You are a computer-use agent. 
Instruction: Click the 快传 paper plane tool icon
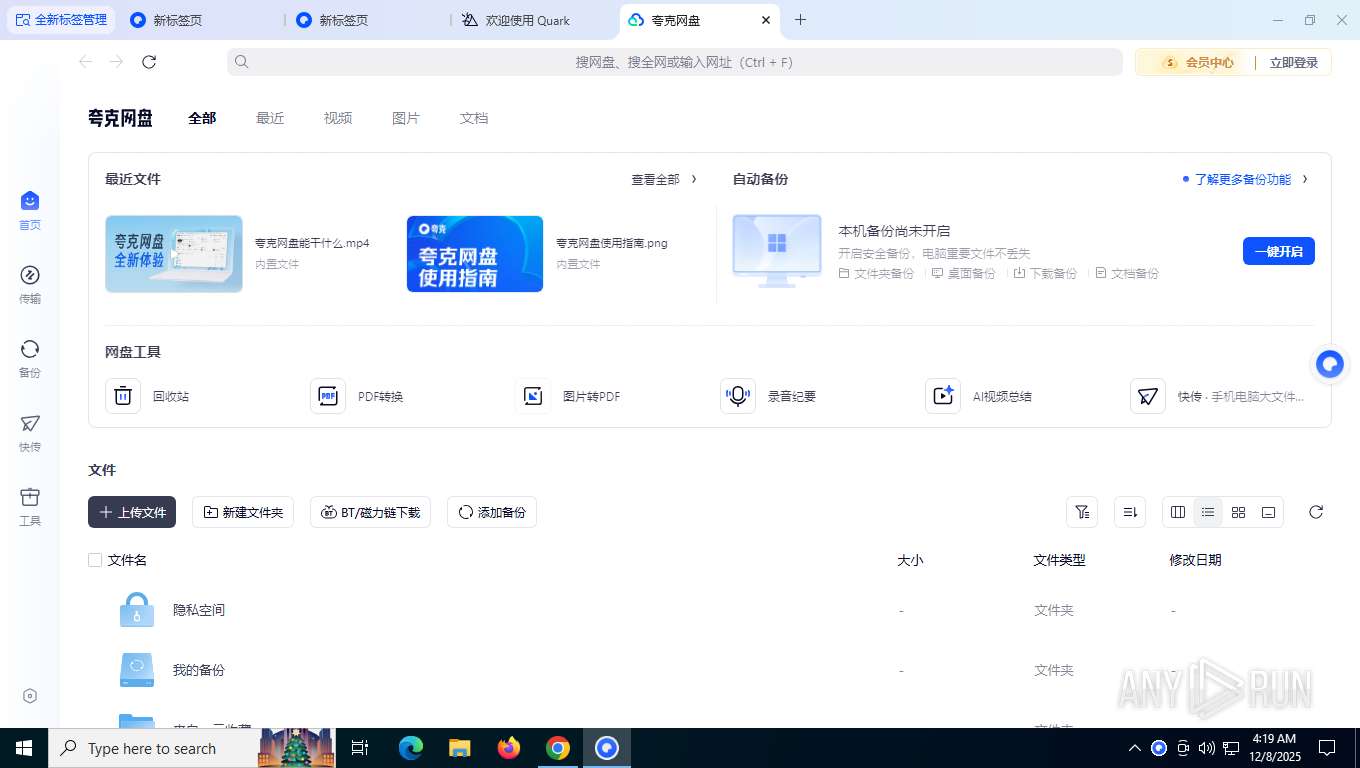coord(1148,396)
